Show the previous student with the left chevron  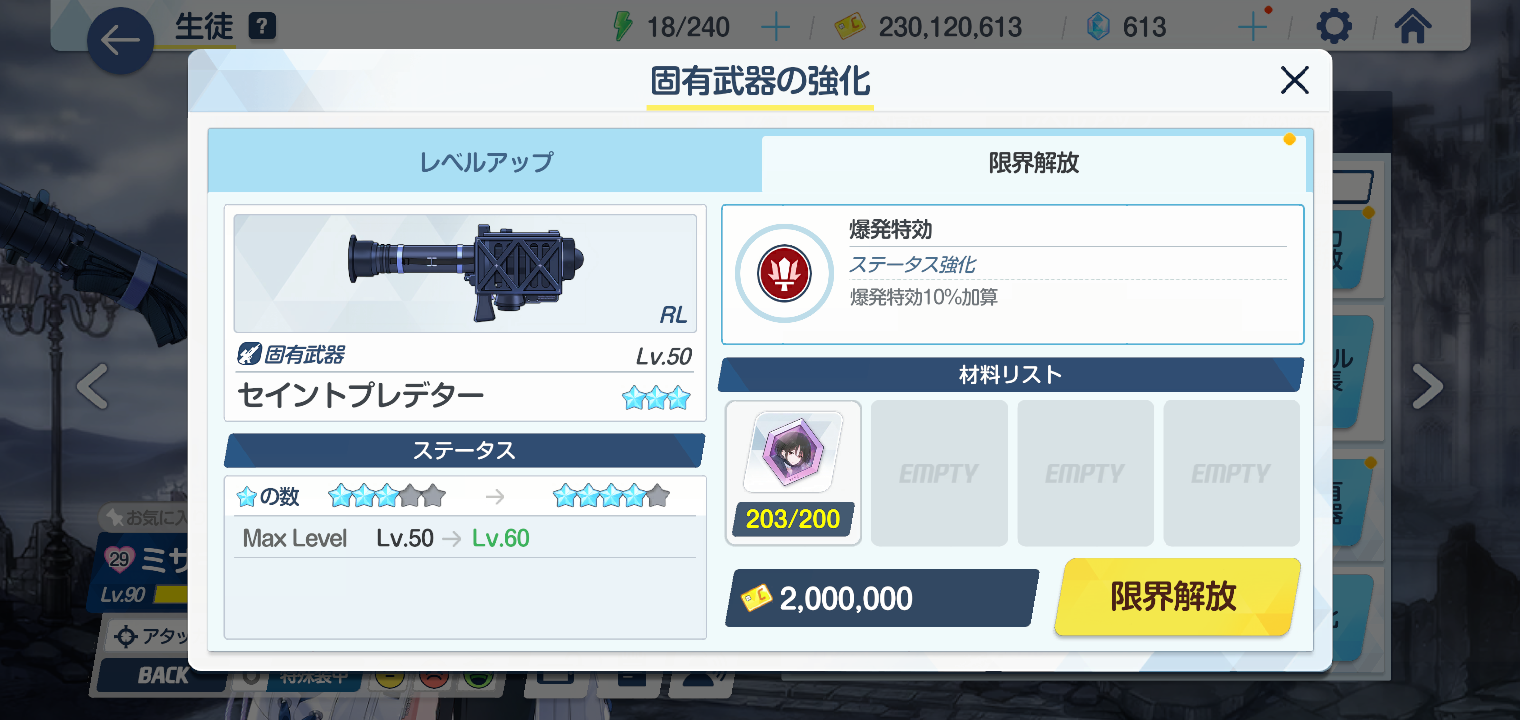pos(93,387)
